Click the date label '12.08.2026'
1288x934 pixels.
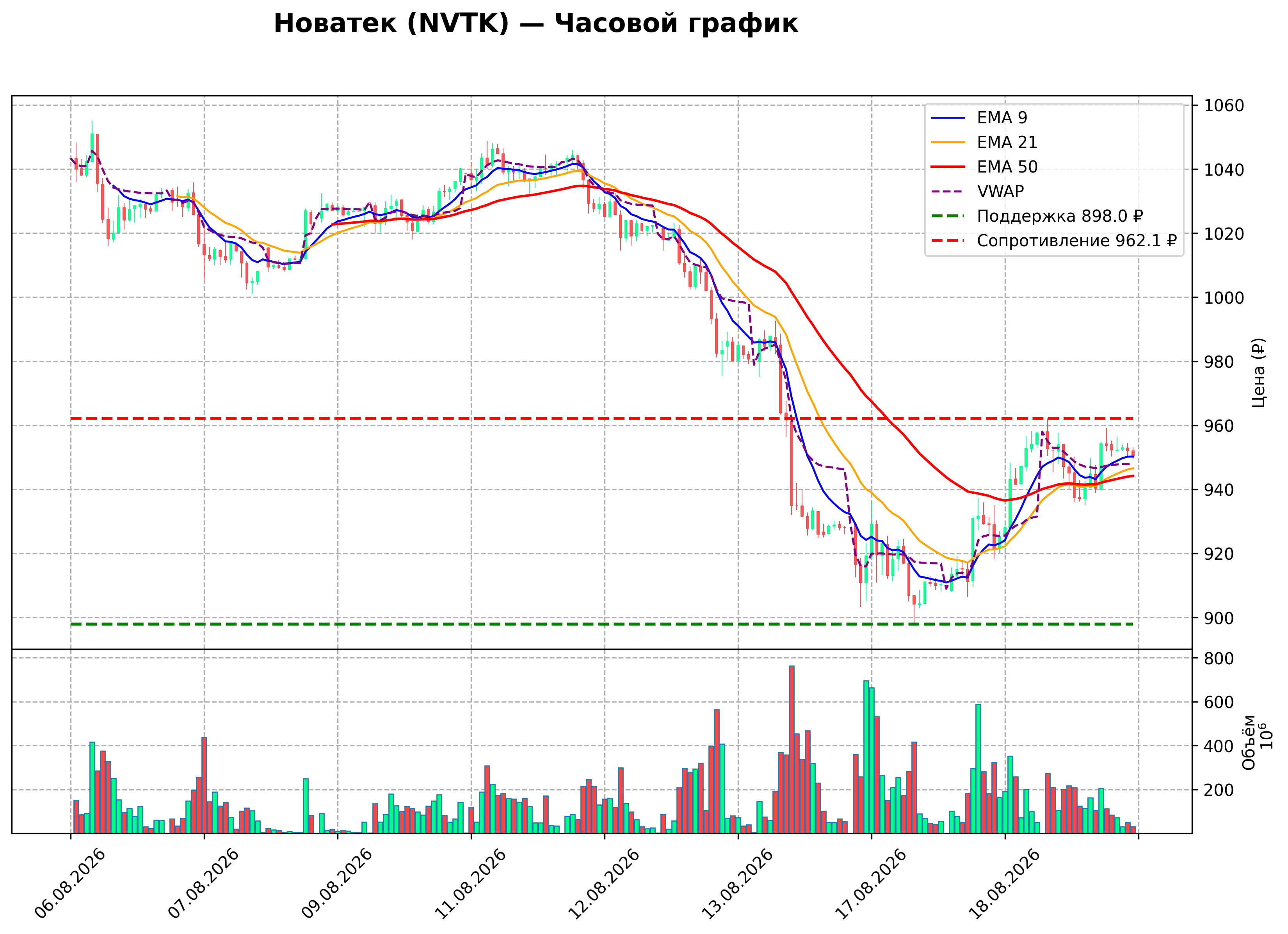[604, 884]
